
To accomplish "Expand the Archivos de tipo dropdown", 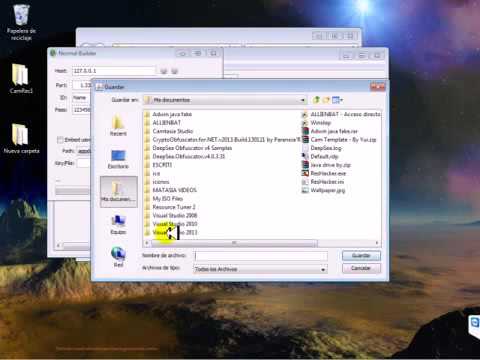I will pyautogui.click(x=323, y=269).
